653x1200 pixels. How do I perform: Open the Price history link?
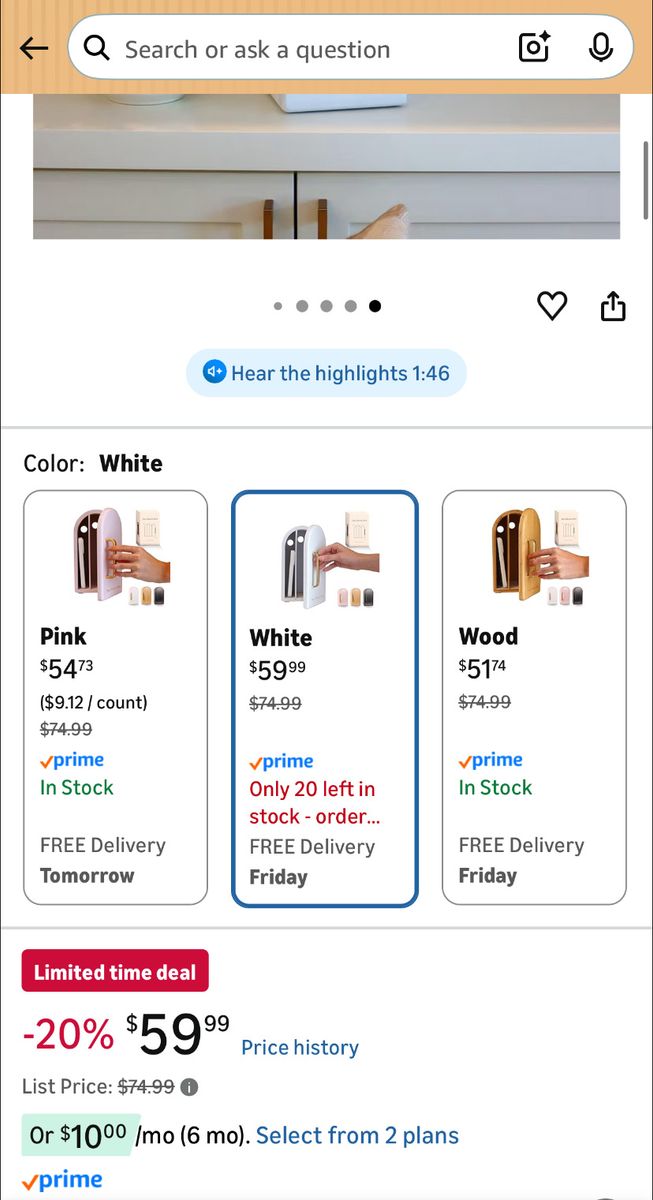pos(300,1048)
